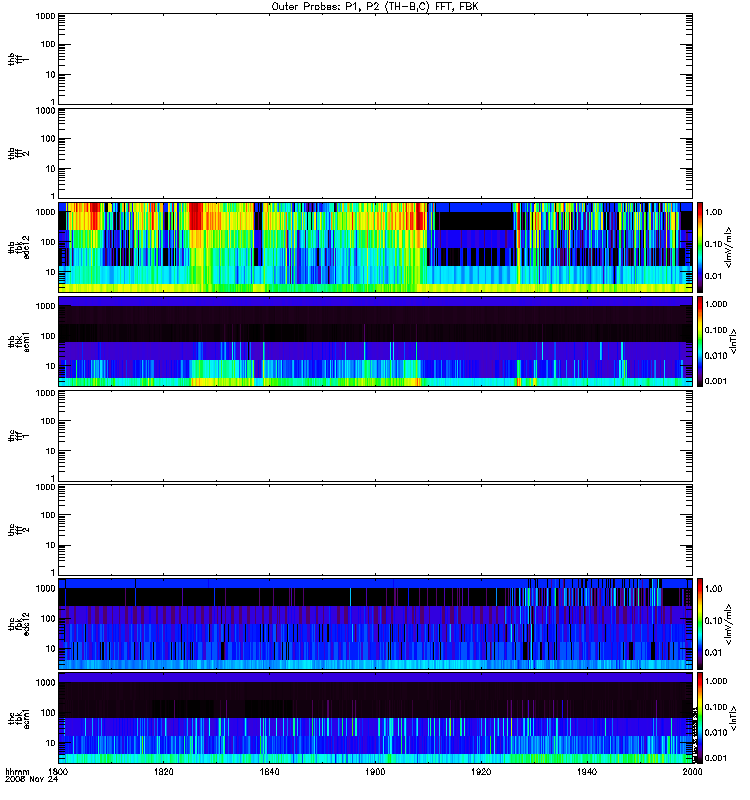750x800 pixels.
Task: Click the "1820" time axis label
Action: [x=164, y=772]
